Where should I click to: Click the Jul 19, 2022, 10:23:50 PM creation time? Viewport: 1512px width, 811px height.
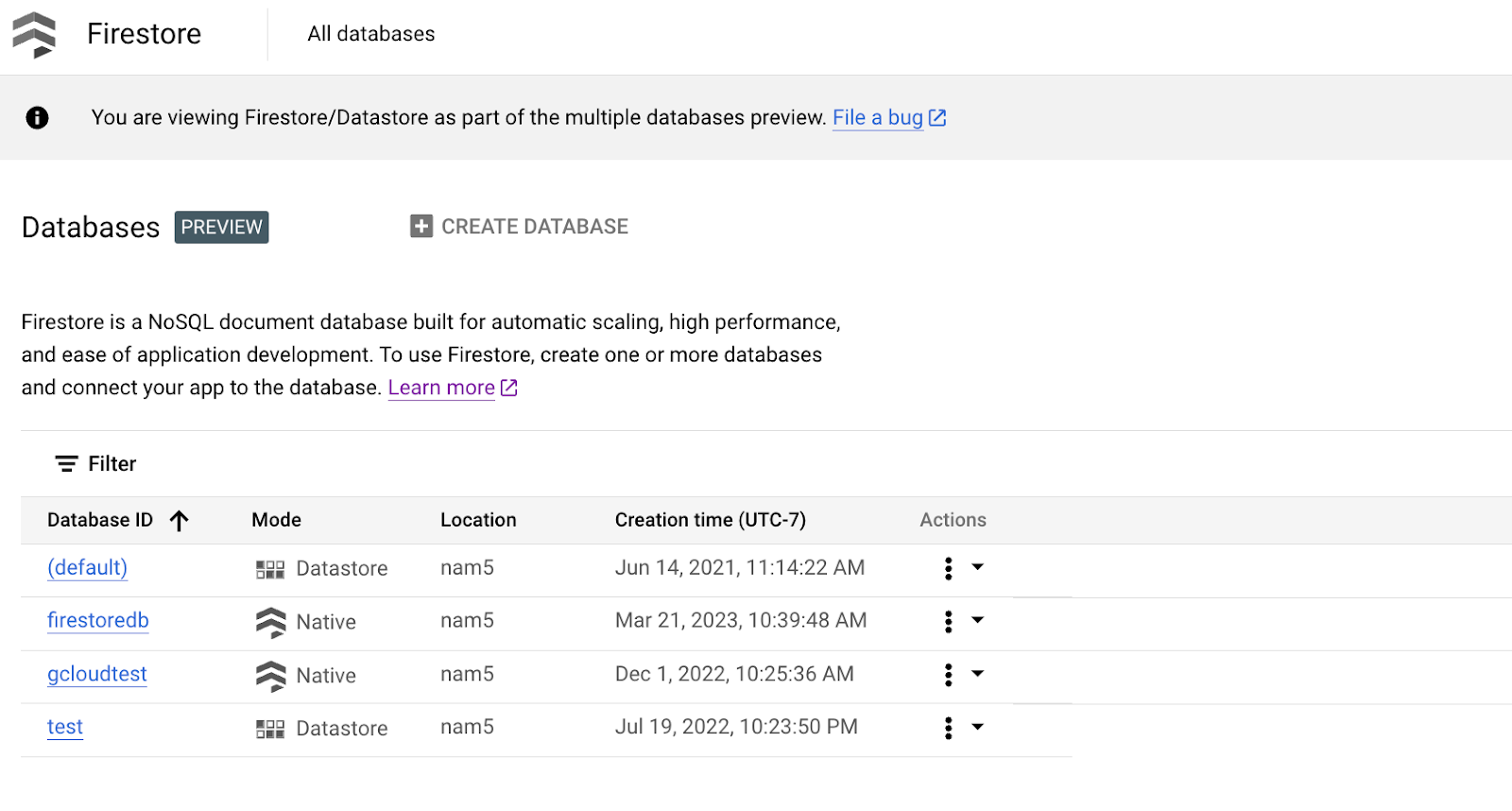(x=736, y=727)
